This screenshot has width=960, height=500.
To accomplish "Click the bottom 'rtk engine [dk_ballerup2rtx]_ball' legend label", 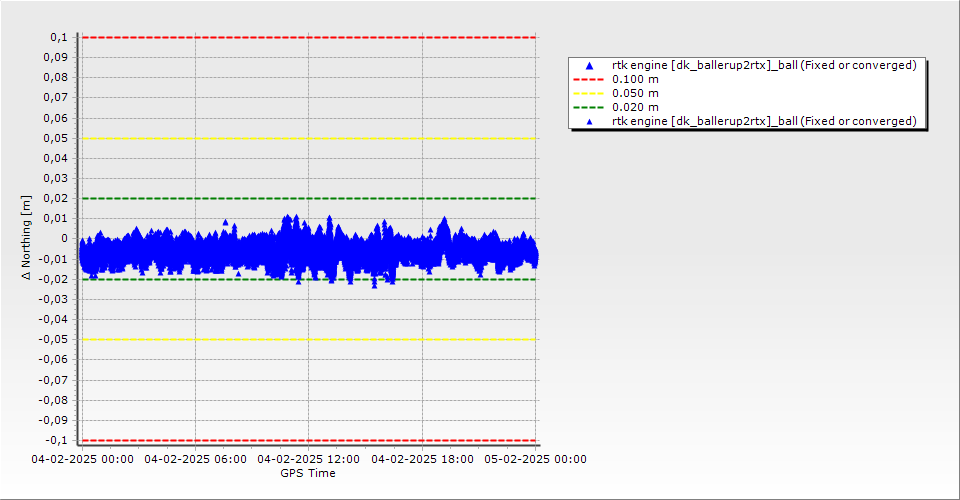I will tap(764, 121).
